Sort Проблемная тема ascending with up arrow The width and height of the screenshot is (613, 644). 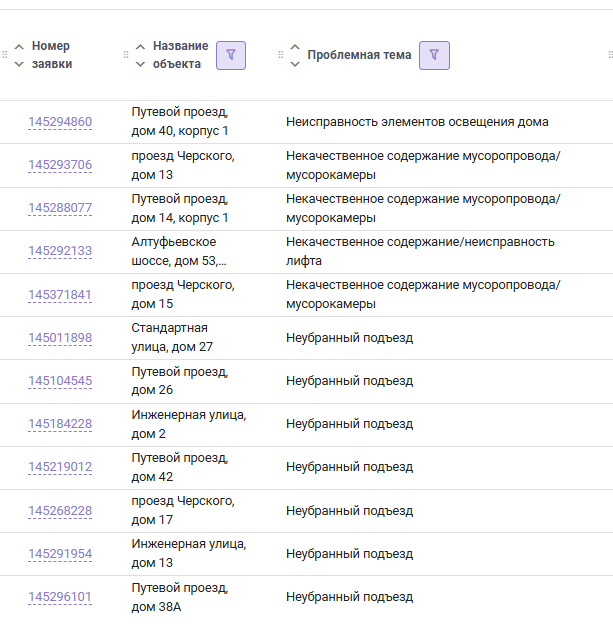(295, 47)
